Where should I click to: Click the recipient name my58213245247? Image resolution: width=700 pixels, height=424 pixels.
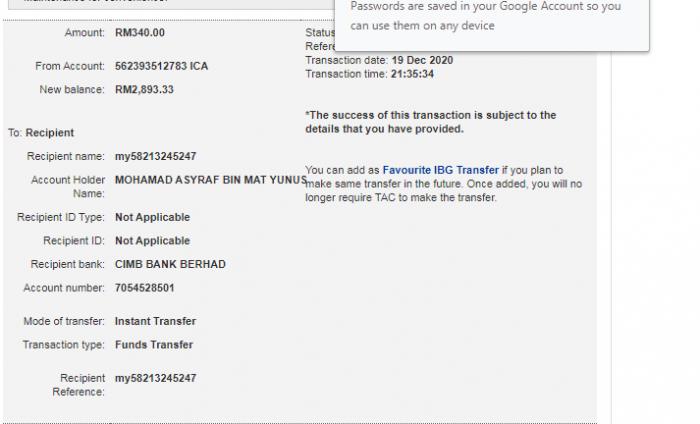click(x=155, y=156)
